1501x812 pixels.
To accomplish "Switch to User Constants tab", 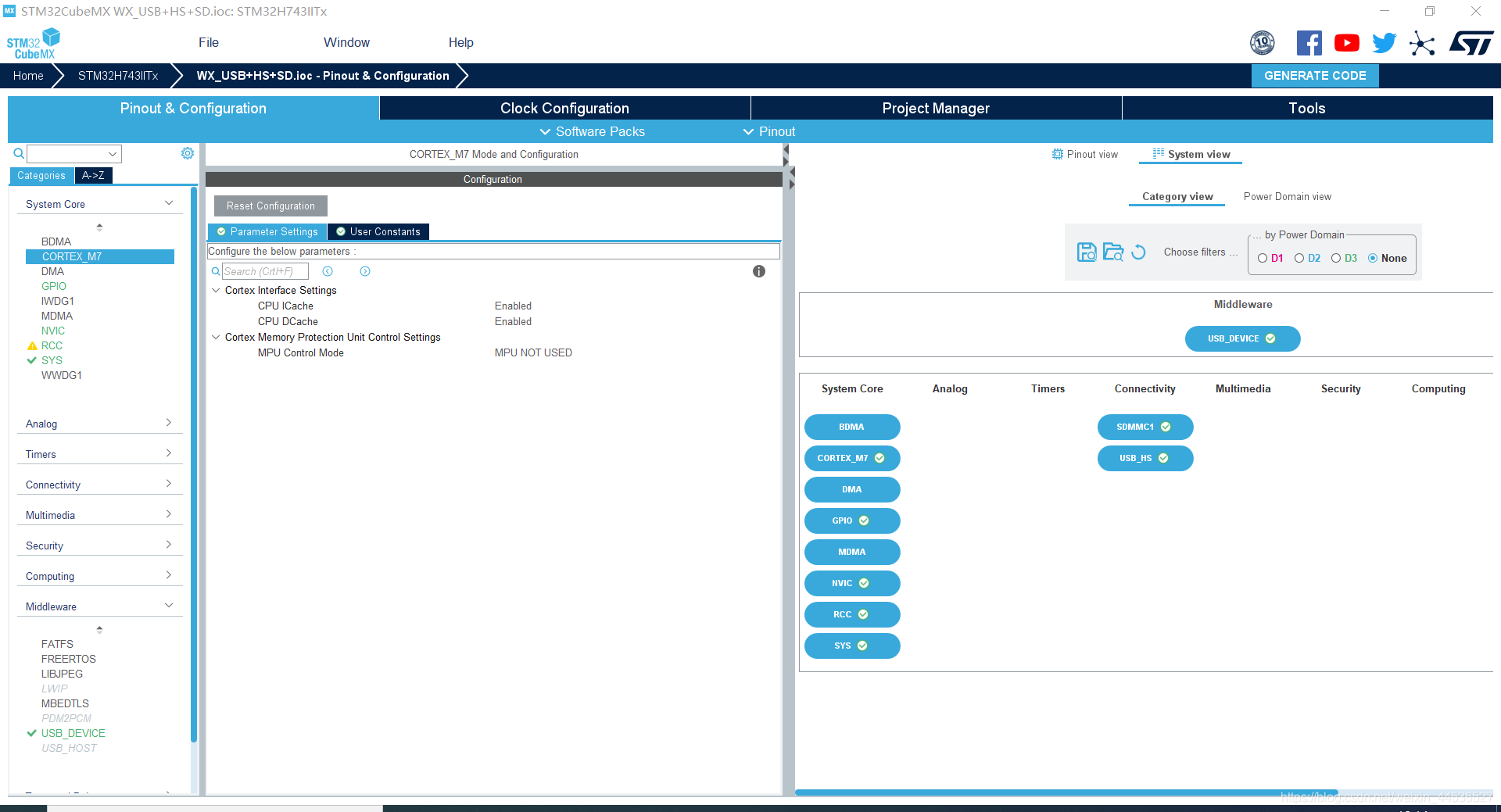I will pyautogui.click(x=378, y=231).
